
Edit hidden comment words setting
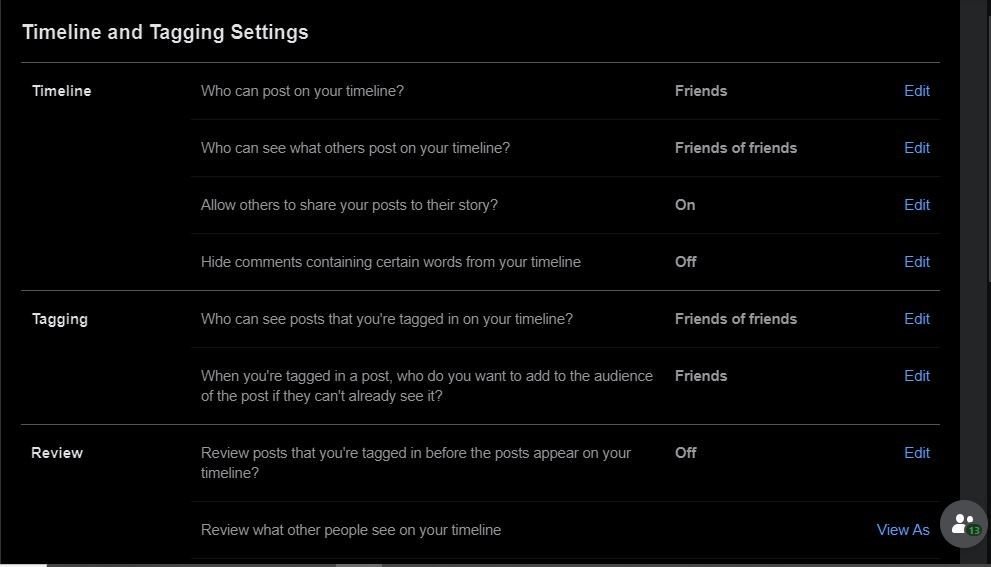point(916,262)
